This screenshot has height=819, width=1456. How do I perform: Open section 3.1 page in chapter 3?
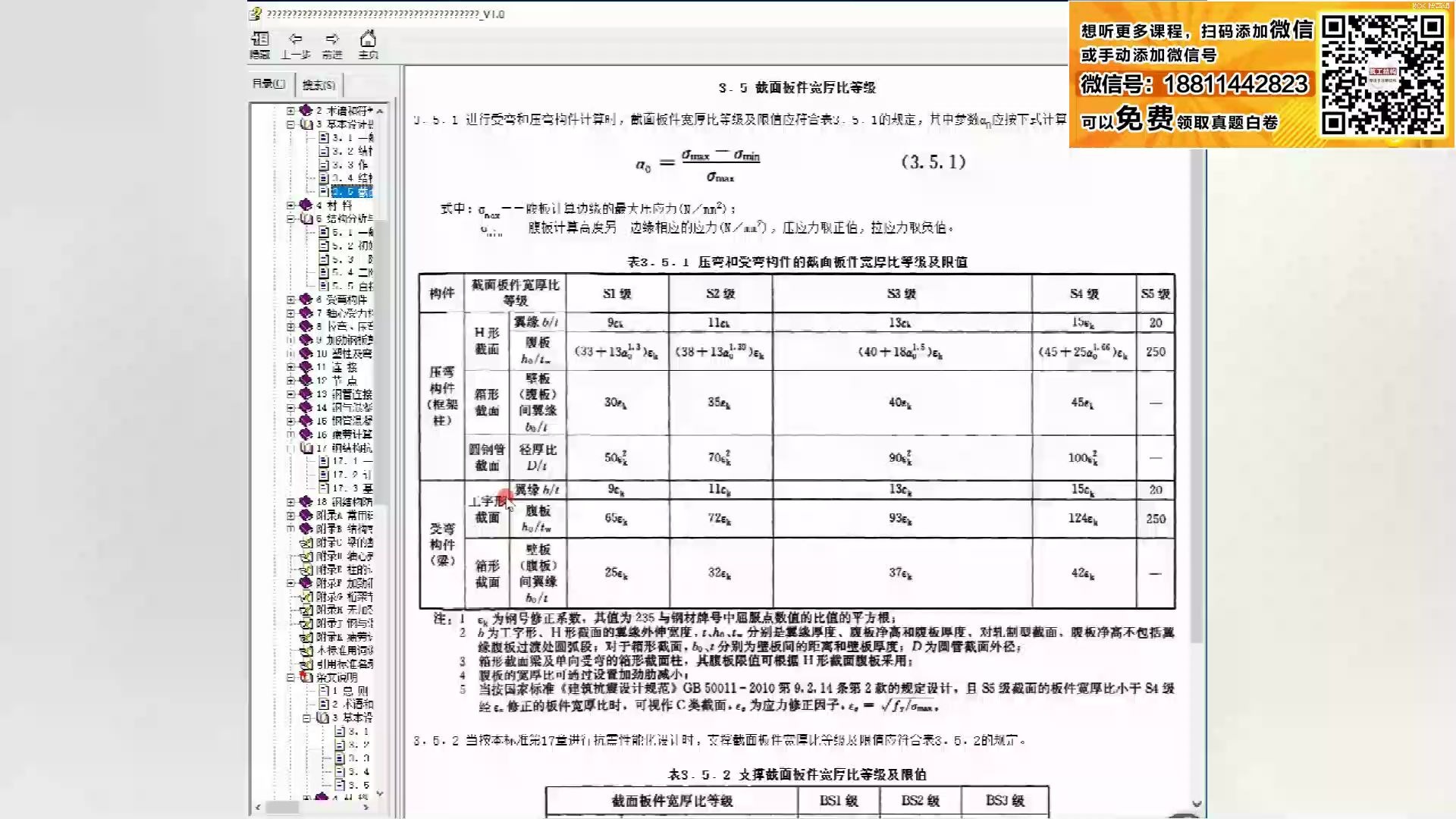346,138
